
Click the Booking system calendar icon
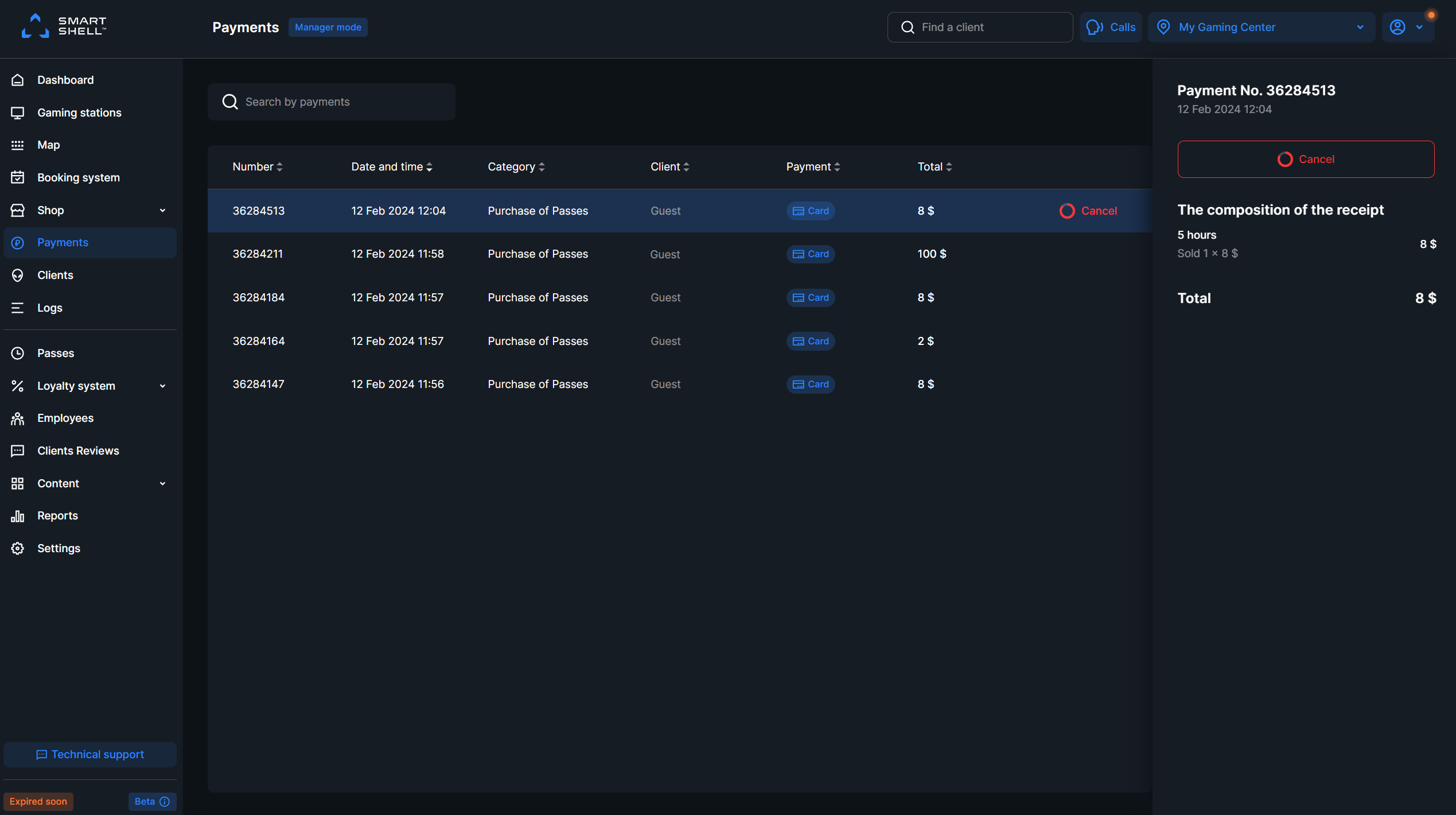17,177
